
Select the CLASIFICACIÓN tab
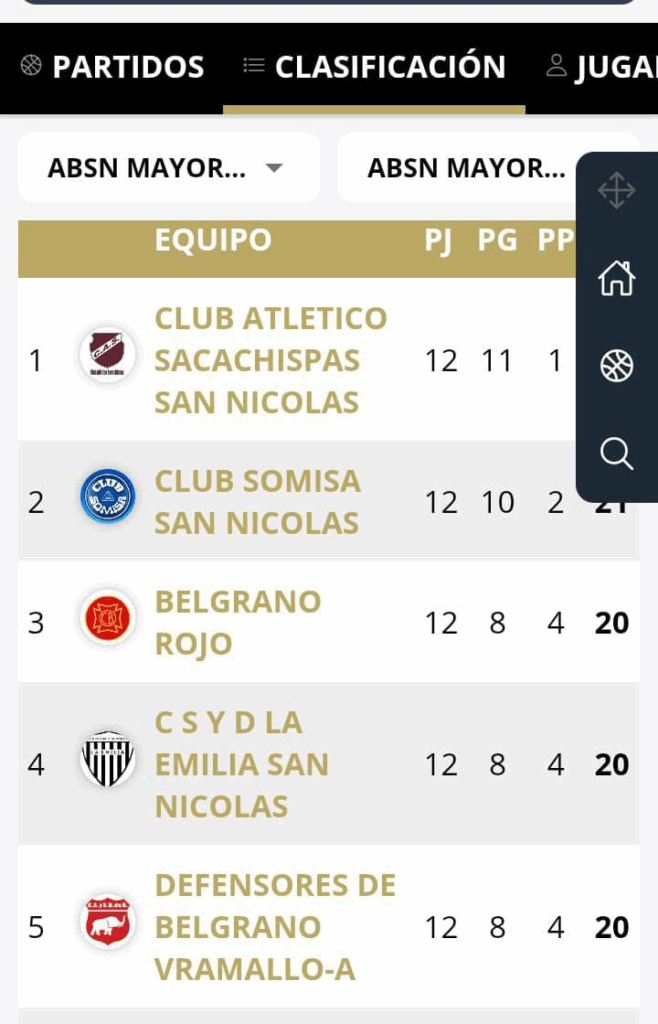[x=374, y=67]
